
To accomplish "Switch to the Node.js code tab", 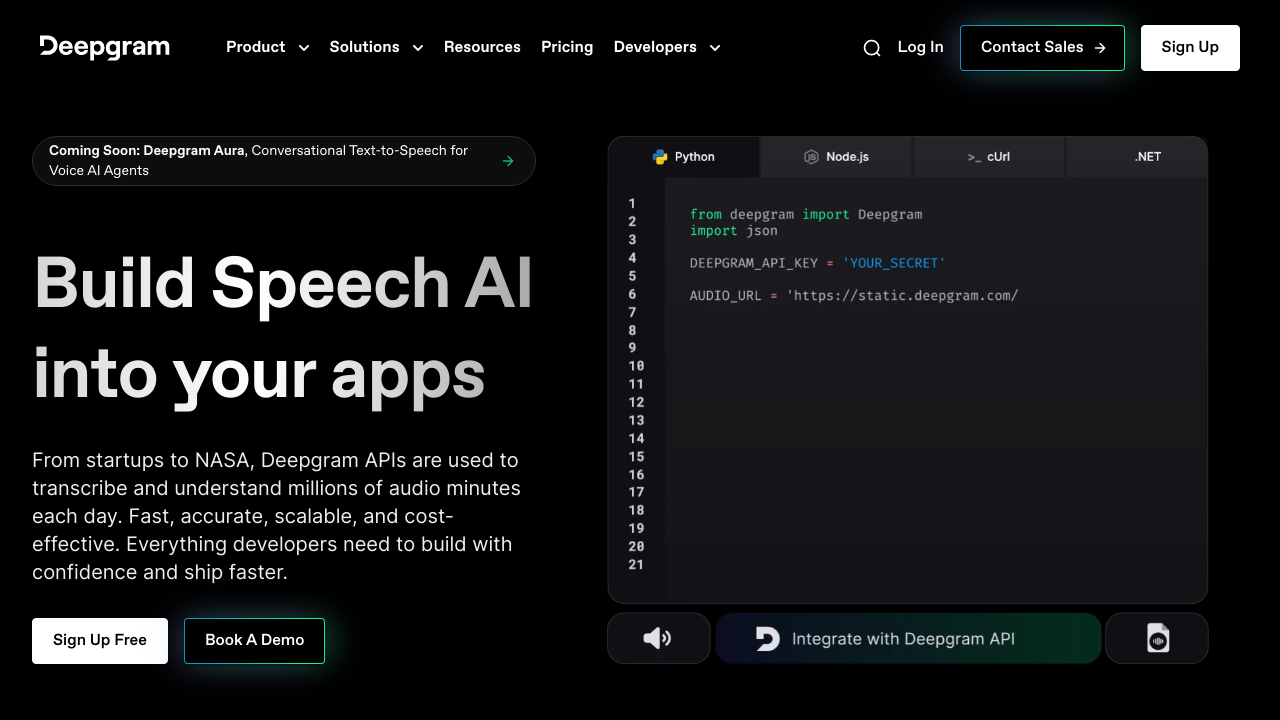I will (x=837, y=157).
